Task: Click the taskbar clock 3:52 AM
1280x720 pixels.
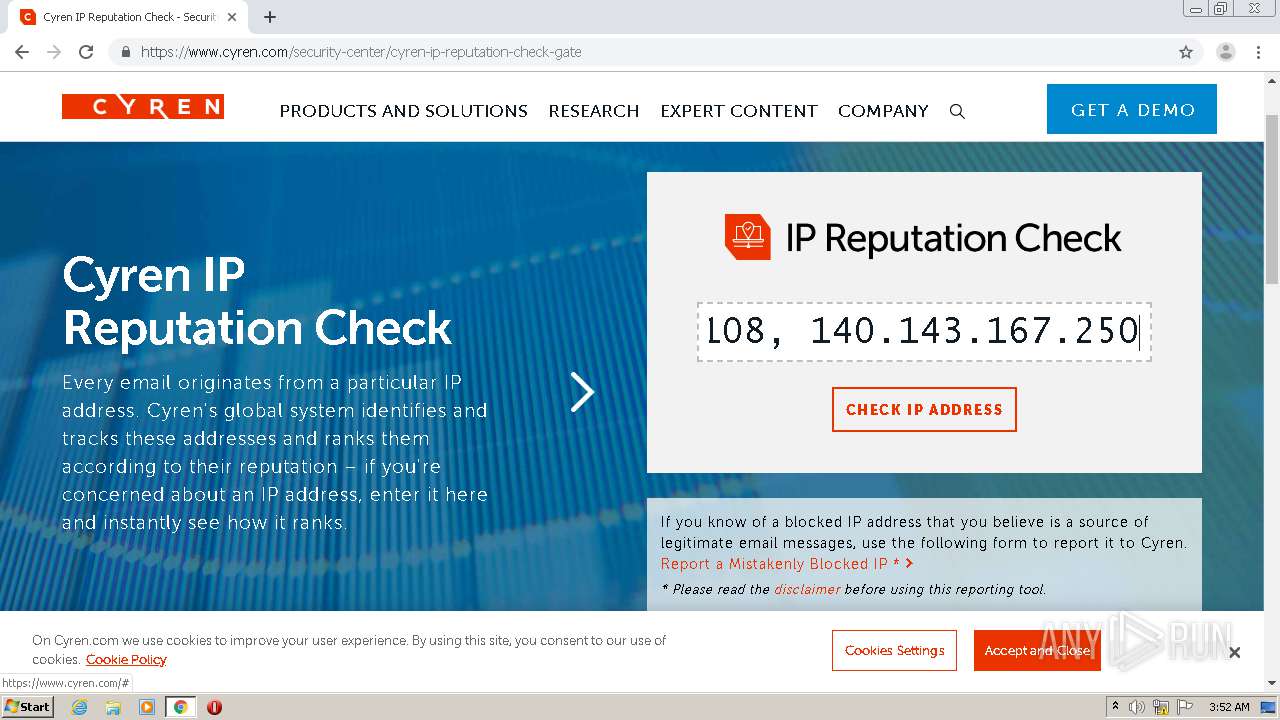Action: coord(1229,707)
